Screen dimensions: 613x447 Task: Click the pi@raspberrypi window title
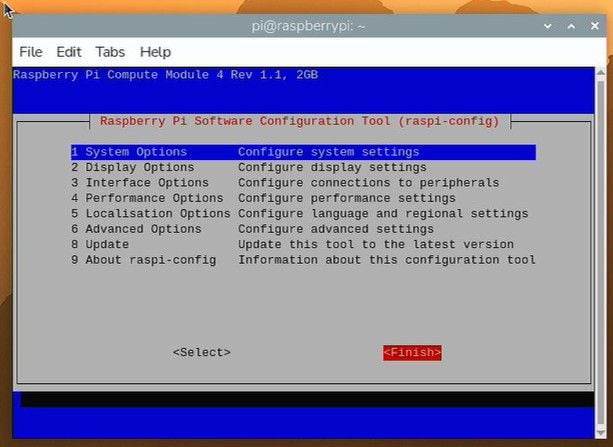[308, 26]
